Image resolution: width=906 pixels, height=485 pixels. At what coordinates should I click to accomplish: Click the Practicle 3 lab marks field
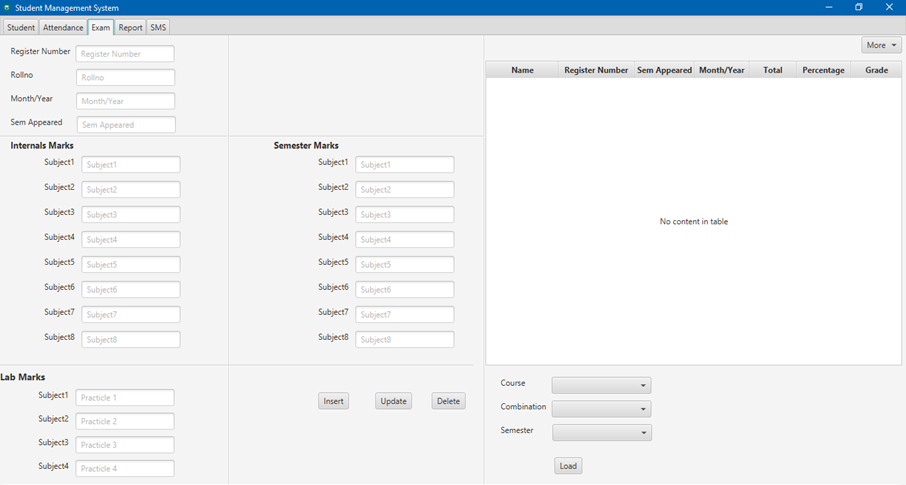(125, 445)
